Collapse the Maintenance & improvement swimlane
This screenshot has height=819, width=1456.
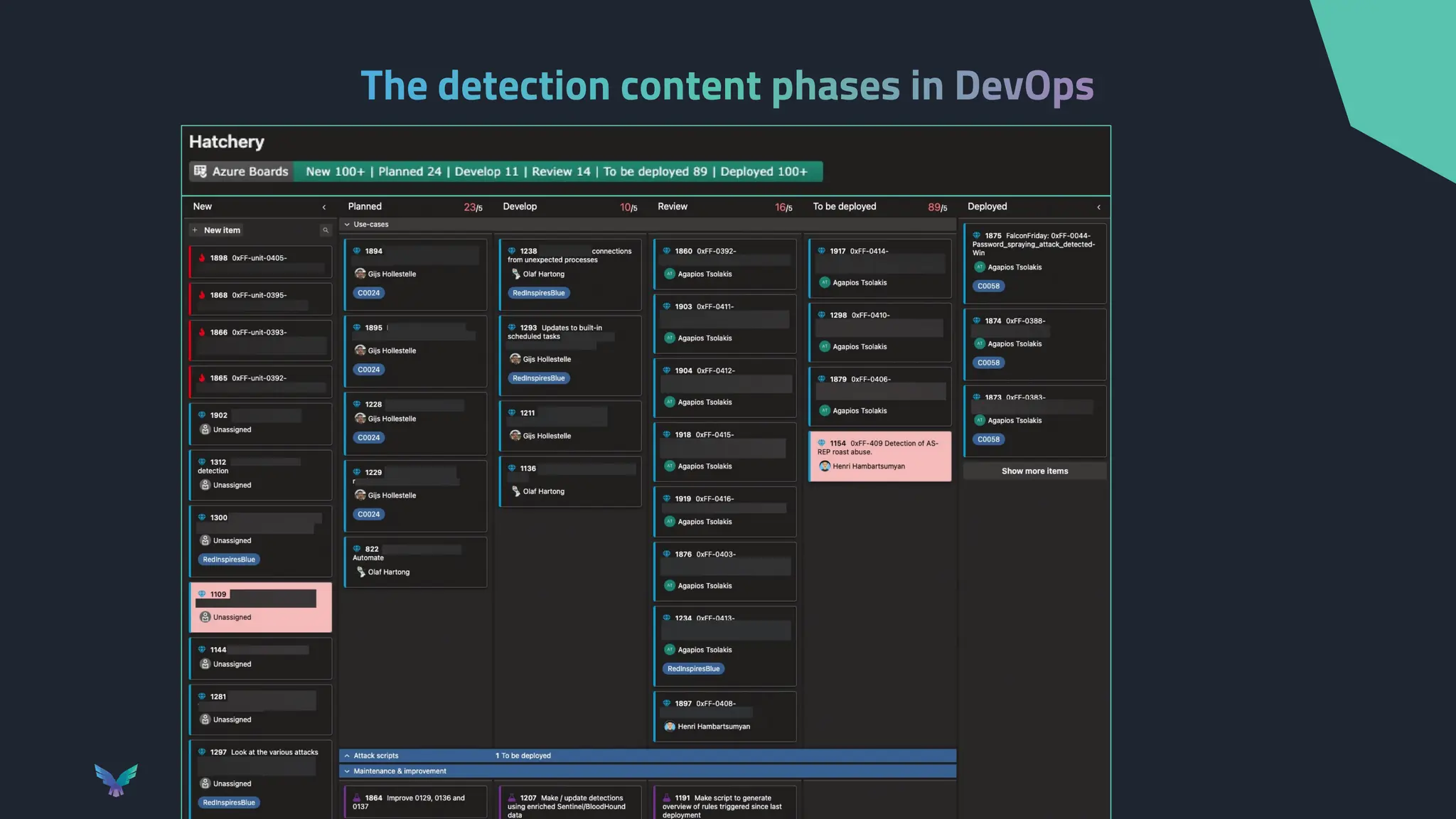click(347, 771)
